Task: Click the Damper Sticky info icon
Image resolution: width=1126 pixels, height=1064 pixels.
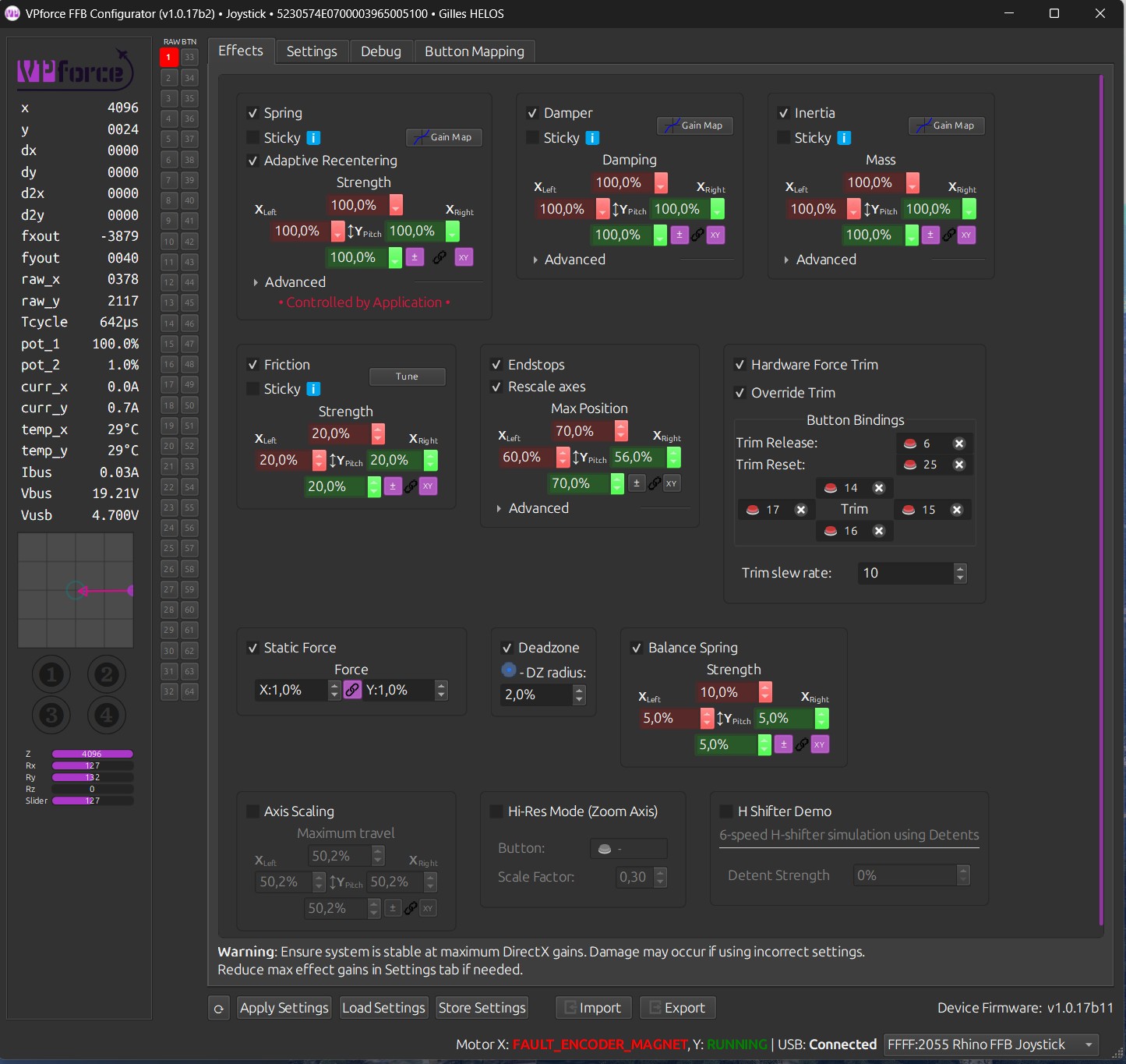Action: pos(592,138)
